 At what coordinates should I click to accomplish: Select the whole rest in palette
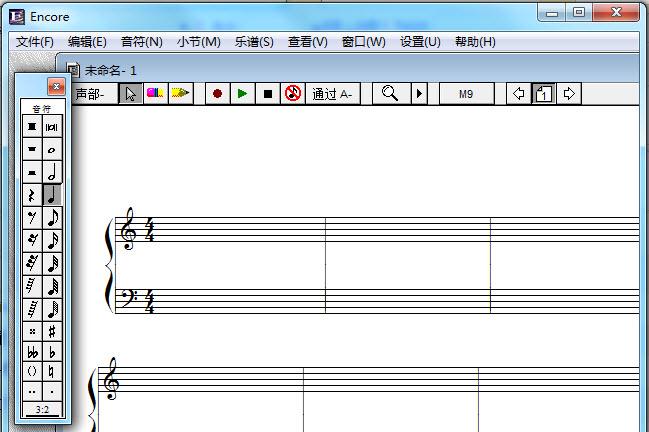point(32,149)
